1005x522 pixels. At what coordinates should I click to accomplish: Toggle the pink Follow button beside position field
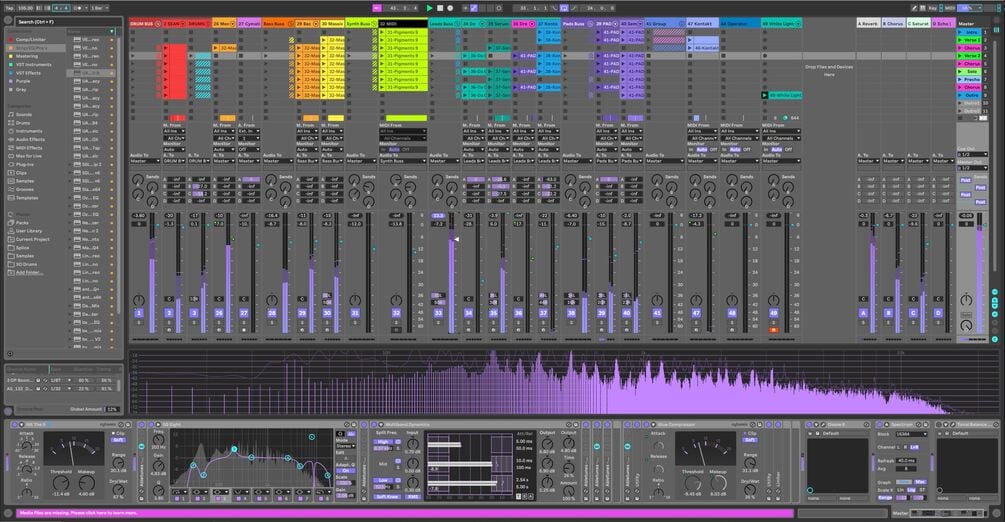377,8
